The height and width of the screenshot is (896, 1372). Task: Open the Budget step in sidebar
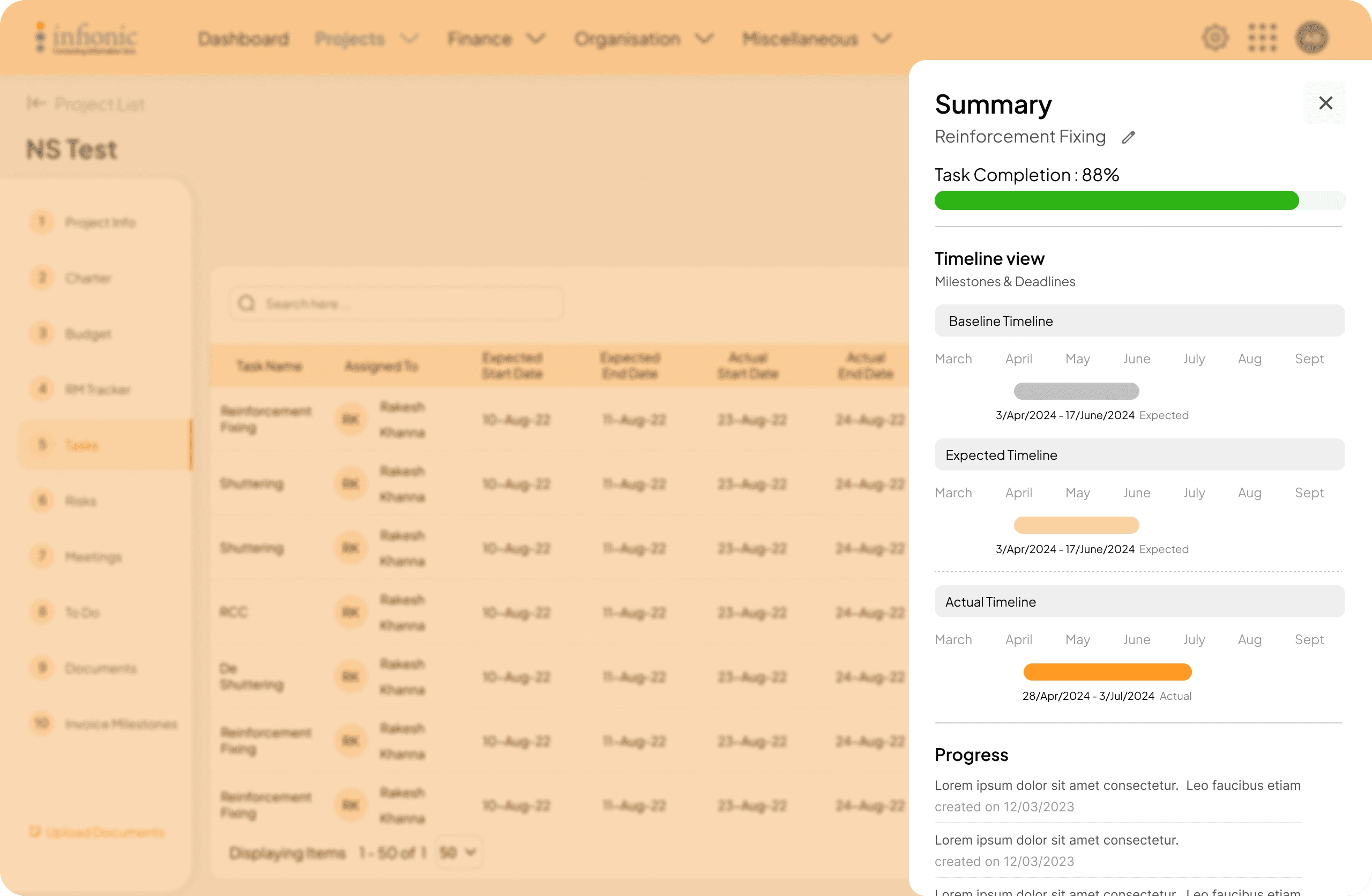point(87,334)
